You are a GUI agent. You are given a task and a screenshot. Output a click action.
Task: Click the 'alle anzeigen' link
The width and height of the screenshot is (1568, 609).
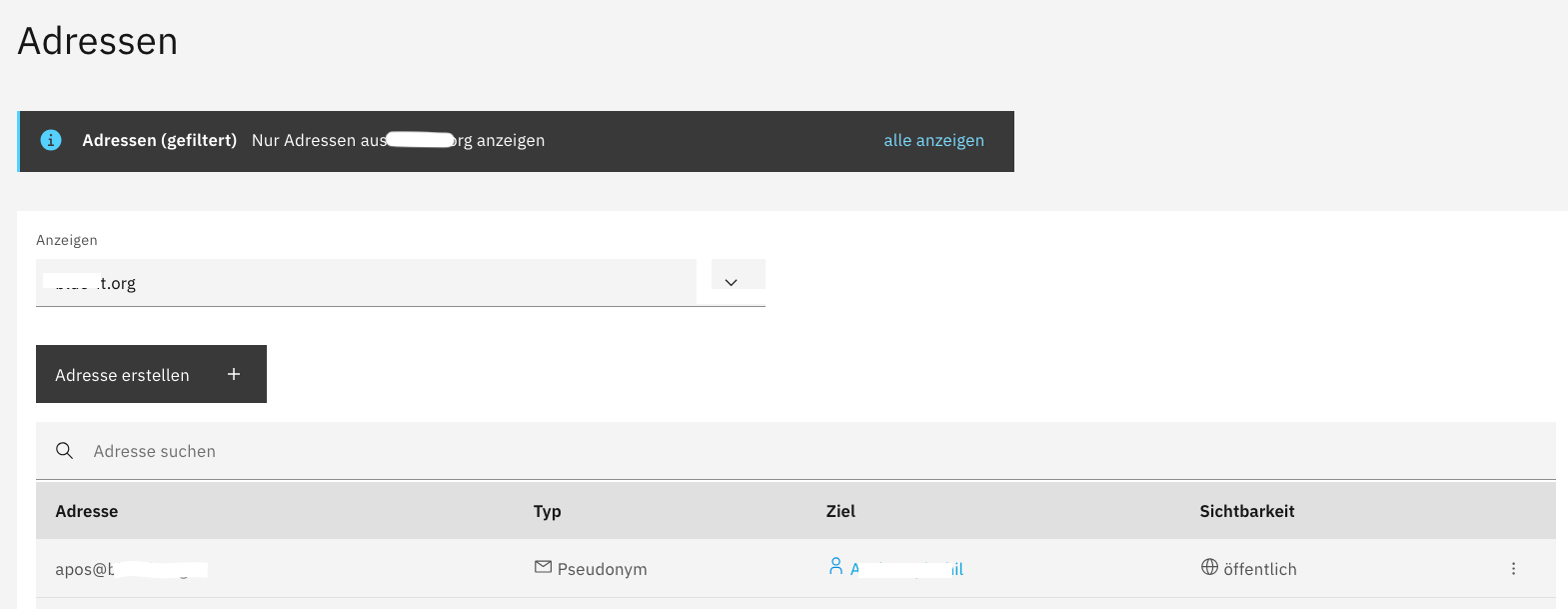click(933, 140)
